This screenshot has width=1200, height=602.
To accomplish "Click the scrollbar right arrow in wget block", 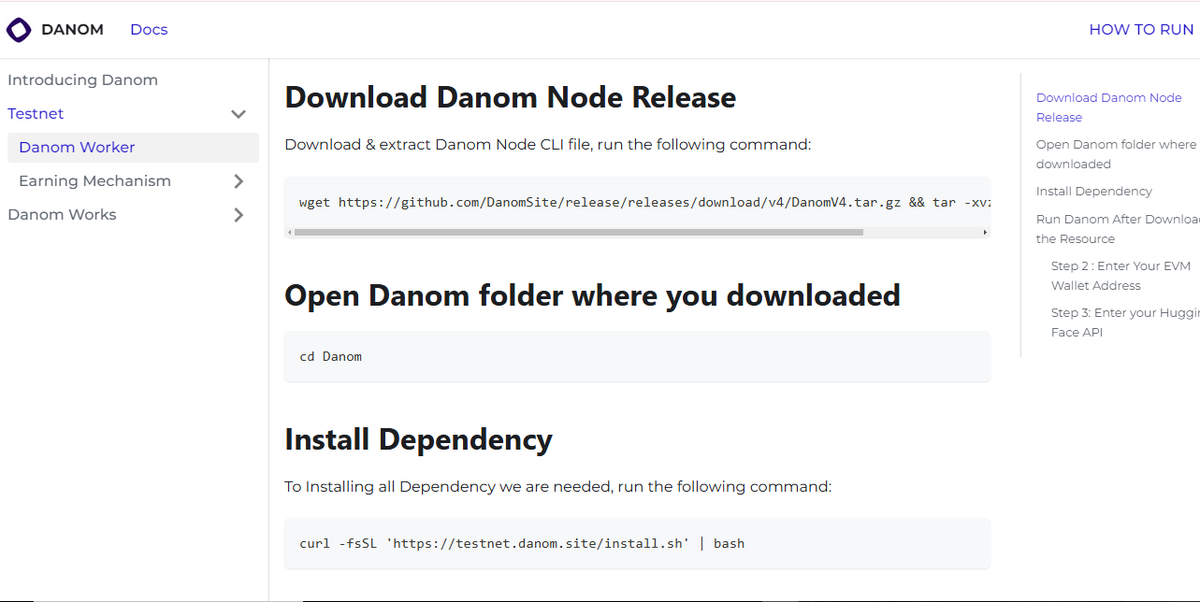I will 985,232.
